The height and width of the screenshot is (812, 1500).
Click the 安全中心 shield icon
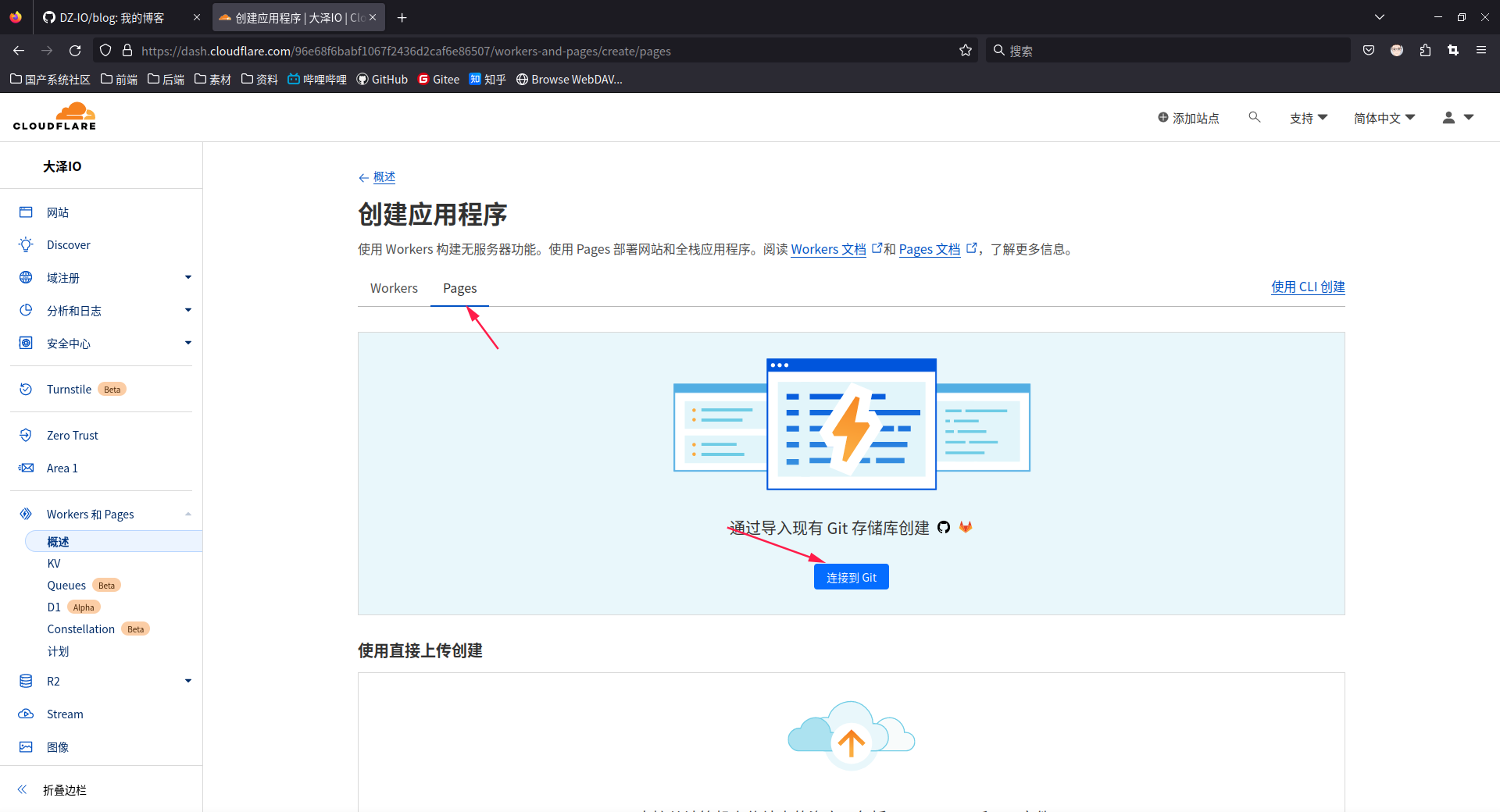coord(26,344)
